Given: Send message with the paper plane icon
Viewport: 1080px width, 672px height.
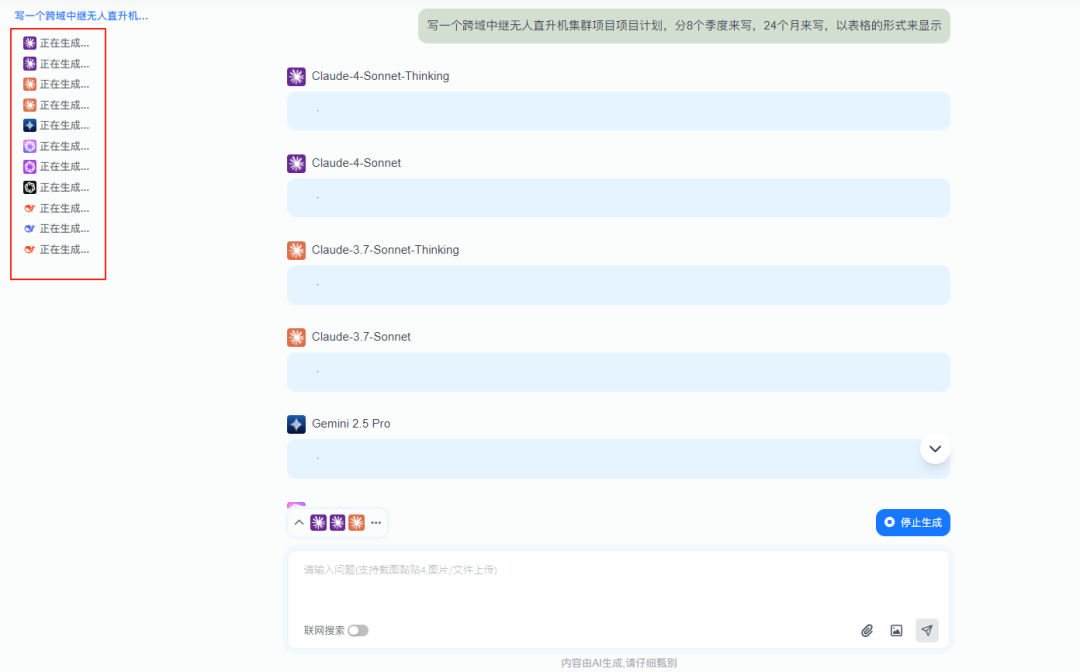Looking at the screenshot, I should [x=927, y=631].
